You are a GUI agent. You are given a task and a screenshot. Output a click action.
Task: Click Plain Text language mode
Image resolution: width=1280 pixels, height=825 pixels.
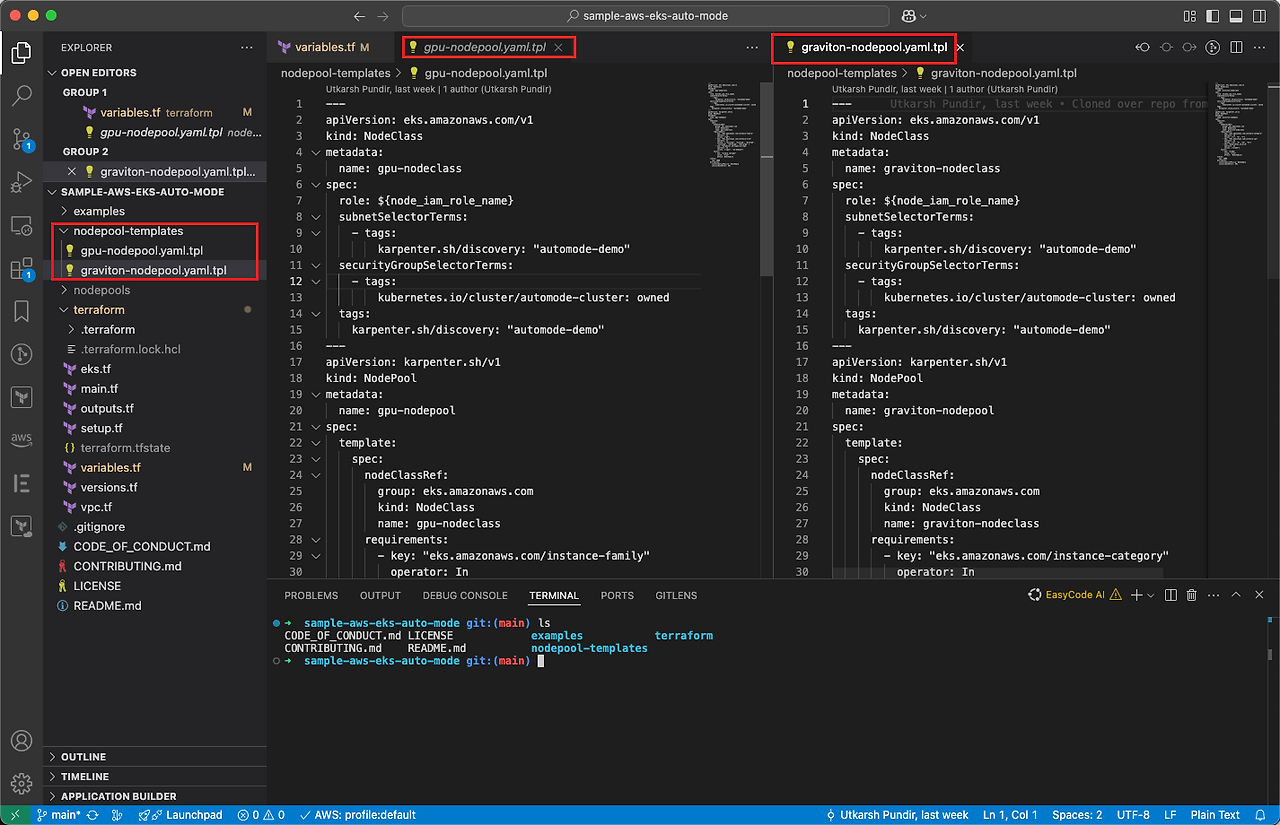click(1216, 815)
